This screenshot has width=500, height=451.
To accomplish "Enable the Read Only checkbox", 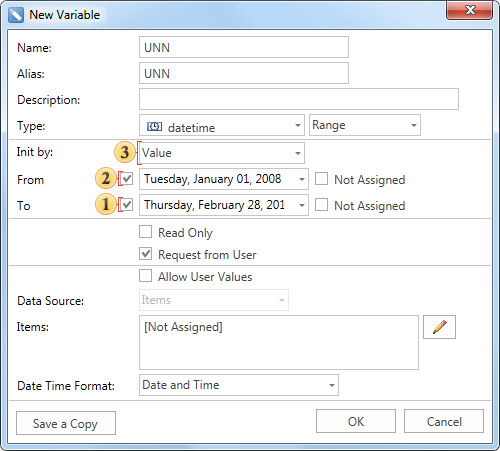I will [x=145, y=232].
